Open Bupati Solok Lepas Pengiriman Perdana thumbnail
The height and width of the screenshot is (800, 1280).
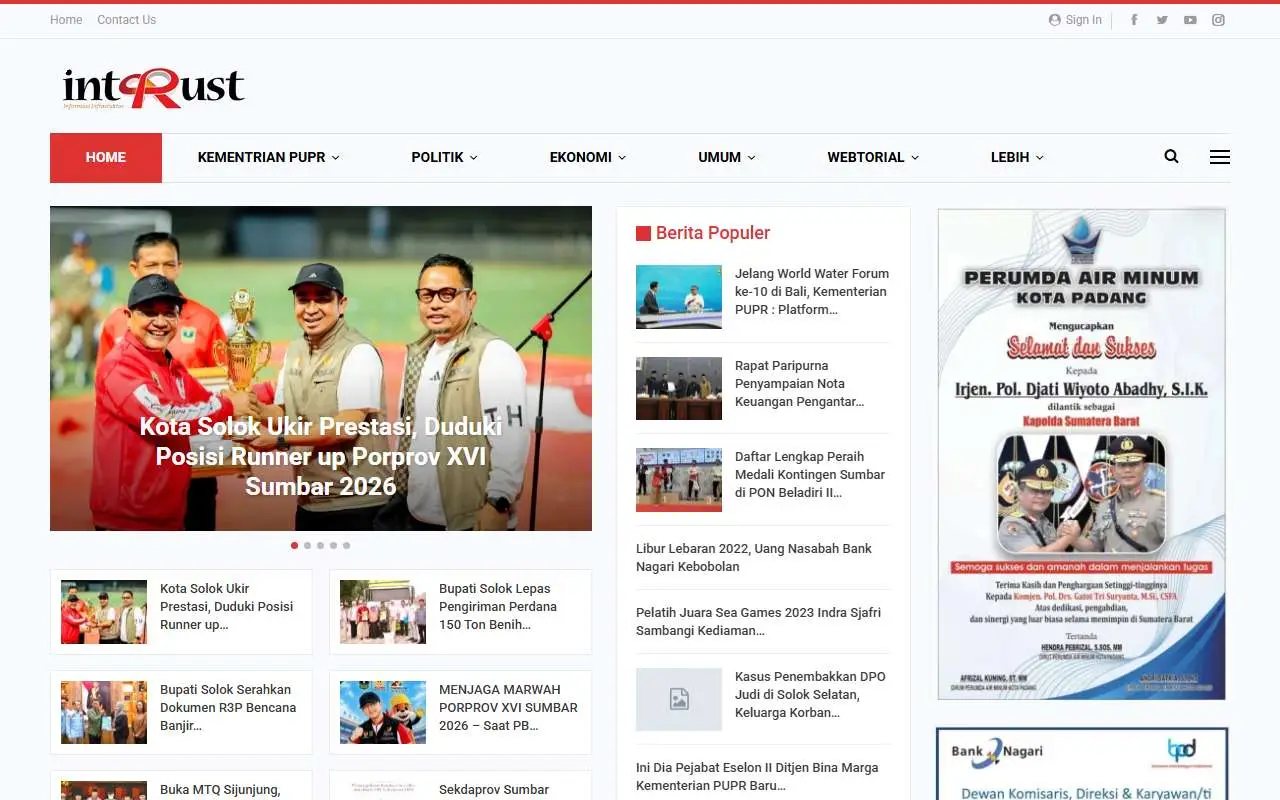[383, 612]
